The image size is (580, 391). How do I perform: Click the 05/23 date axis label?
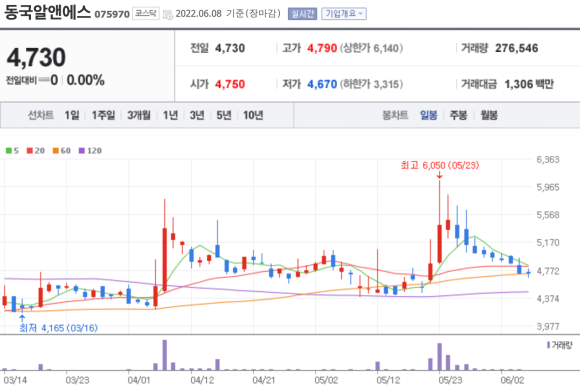point(450,380)
